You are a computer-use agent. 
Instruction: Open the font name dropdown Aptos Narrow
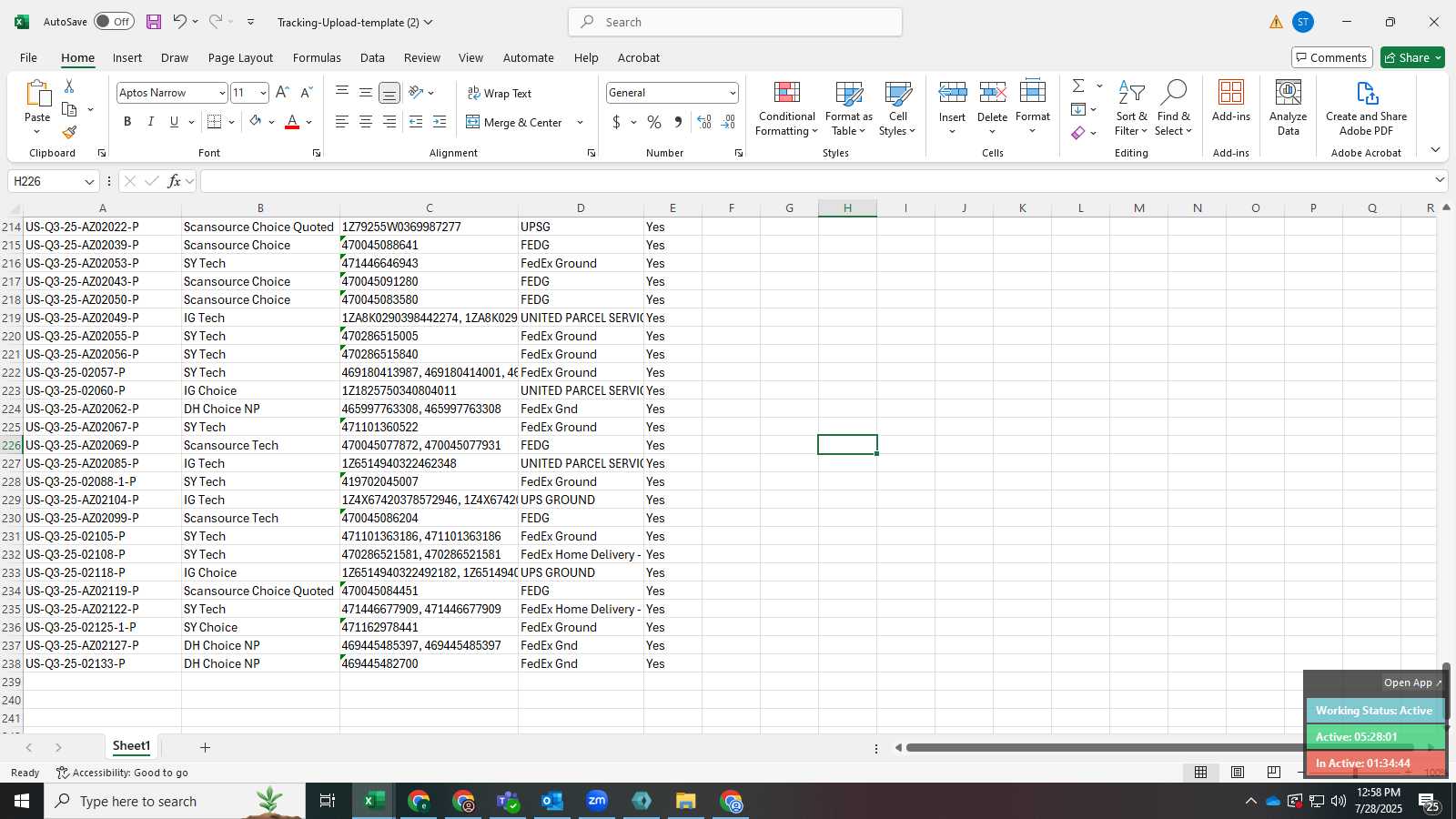[x=221, y=93]
